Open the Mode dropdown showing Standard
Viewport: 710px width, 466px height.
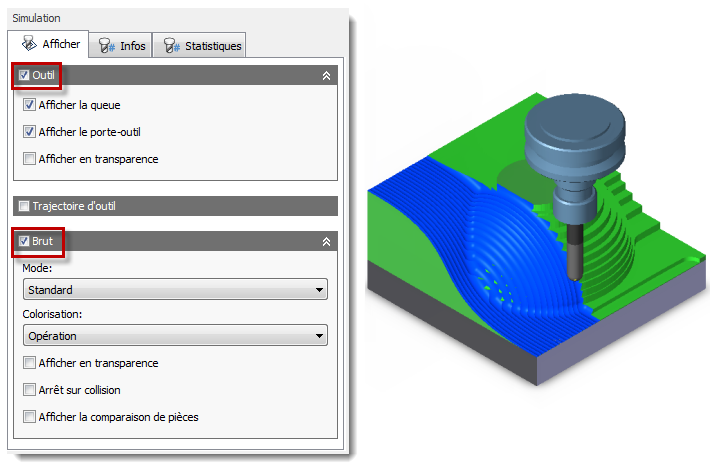click(175, 289)
